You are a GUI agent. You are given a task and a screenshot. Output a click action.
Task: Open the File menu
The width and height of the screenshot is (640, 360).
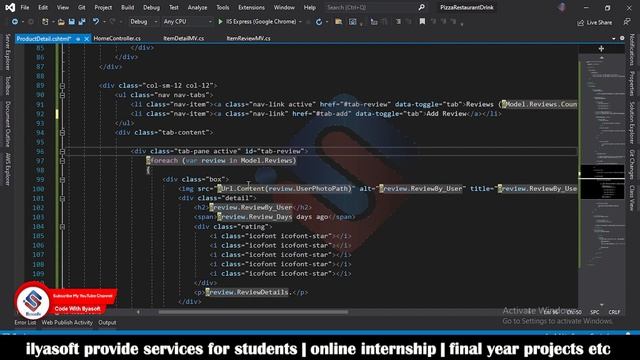[x=24, y=7]
